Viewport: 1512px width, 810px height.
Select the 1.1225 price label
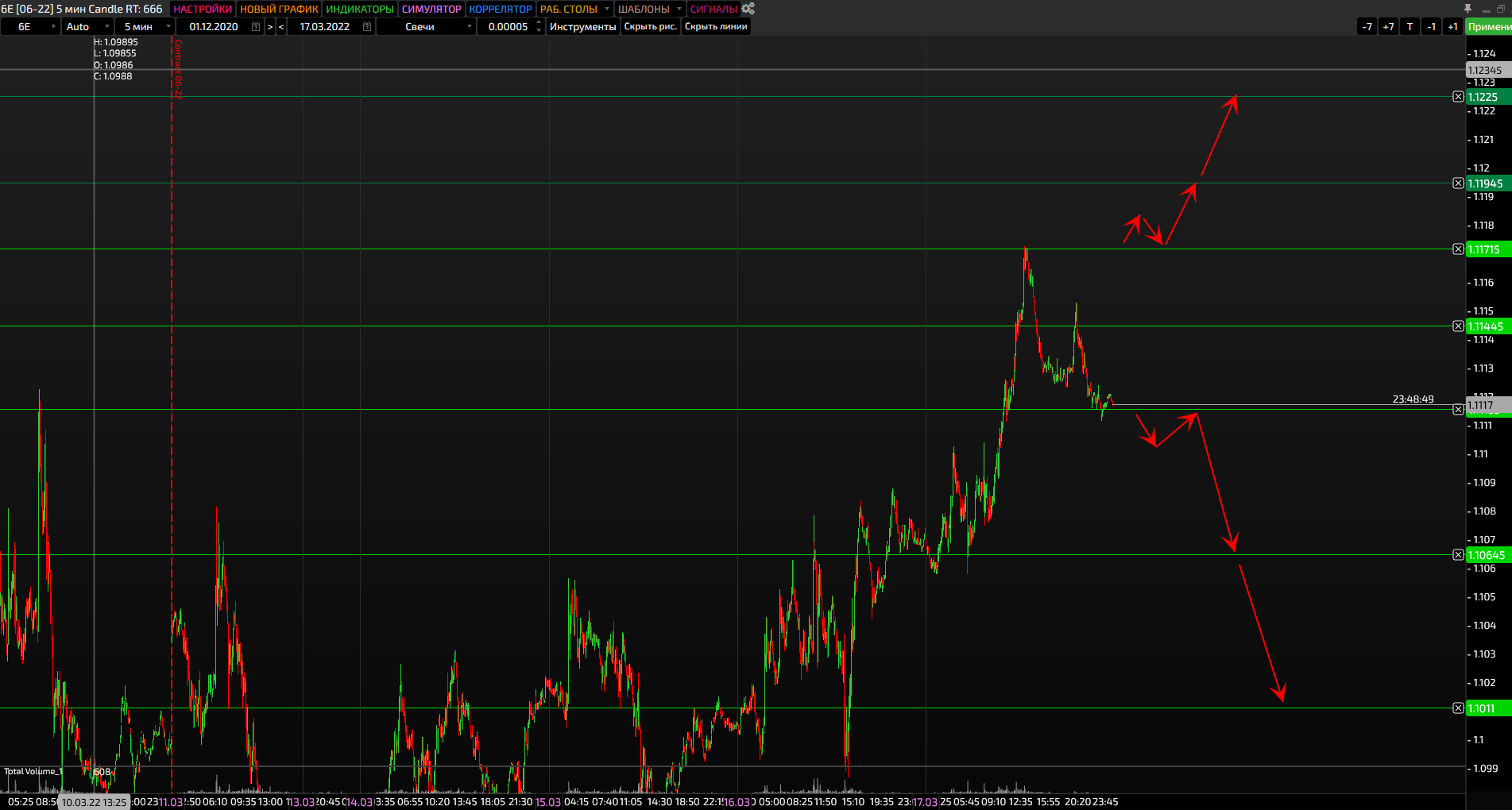tap(1489, 97)
